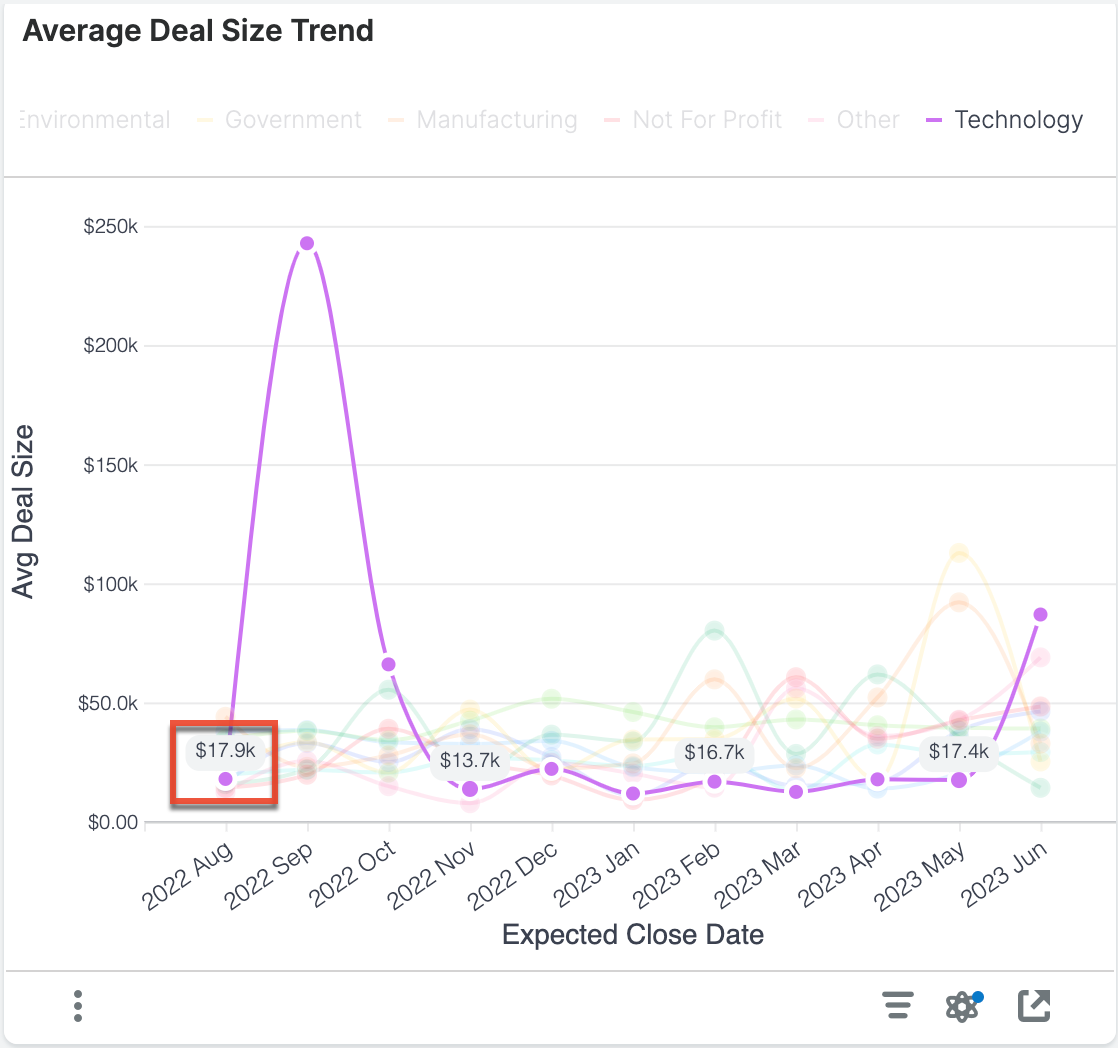Click the final June Technology data point
Viewport: 1118px width, 1048px height.
[x=1040, y=614]
